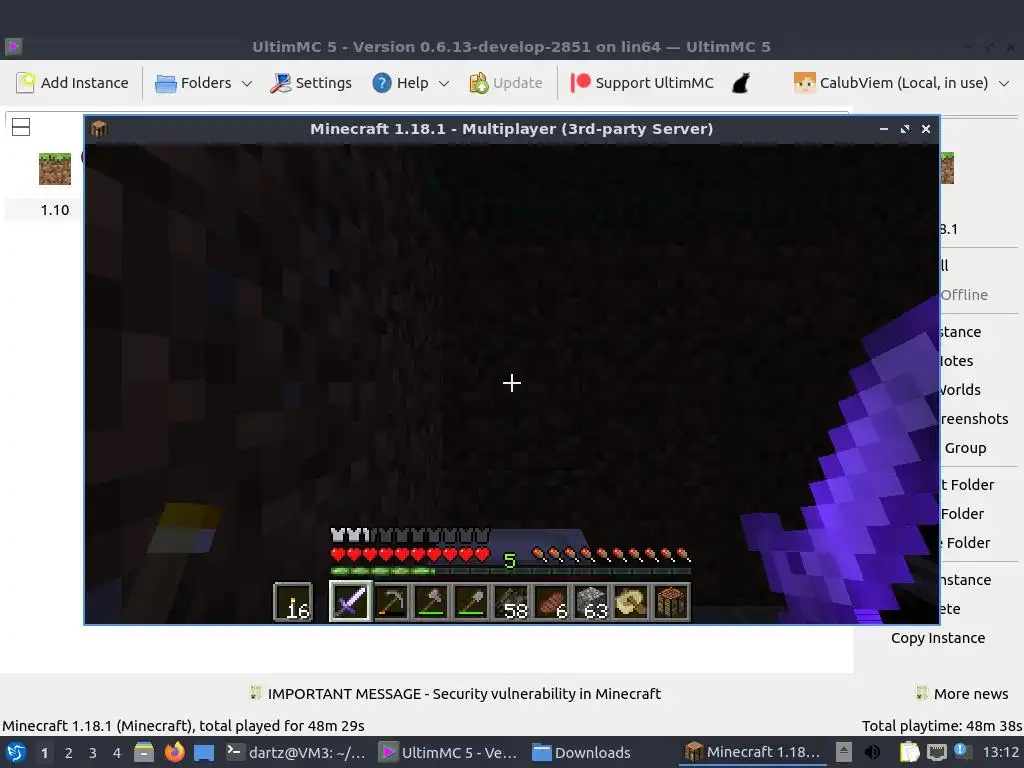Select the hotbar slot with 6 food items

click(x=552, y=601)
